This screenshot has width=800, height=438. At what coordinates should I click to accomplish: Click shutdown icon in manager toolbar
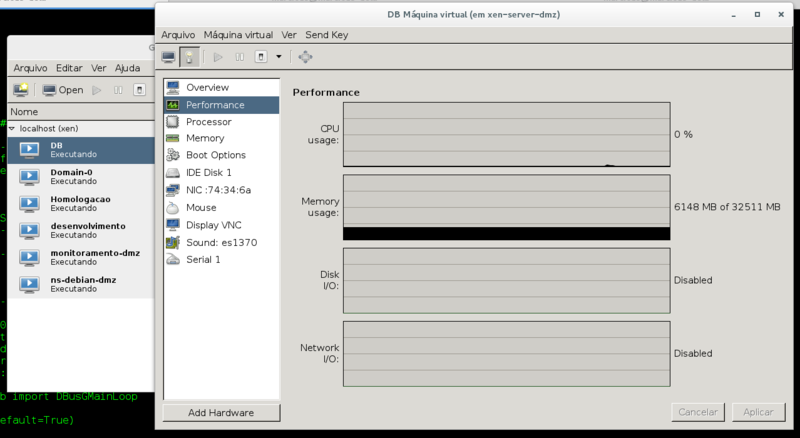139,90
